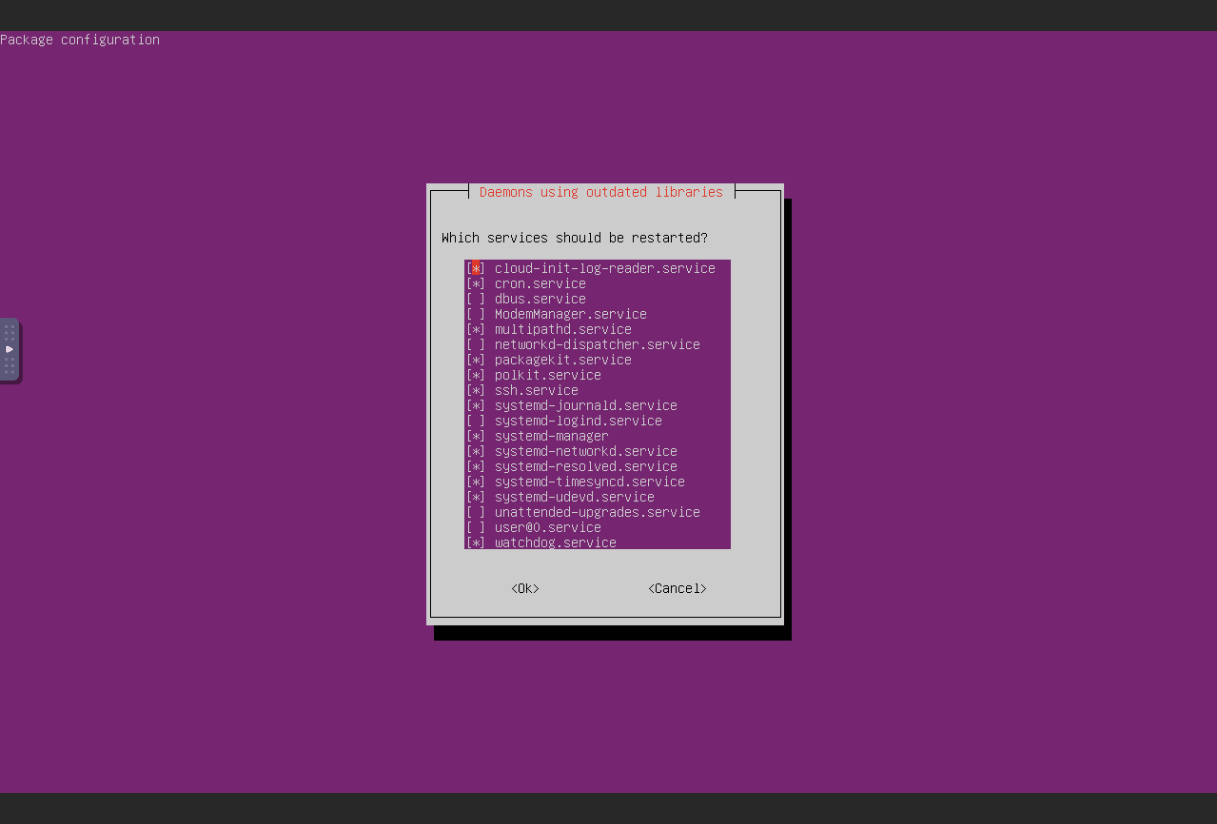This screenshot has height=824, width=1217.
Task: Toggle the cron.service checkbox
Action: tap(476, 284)
